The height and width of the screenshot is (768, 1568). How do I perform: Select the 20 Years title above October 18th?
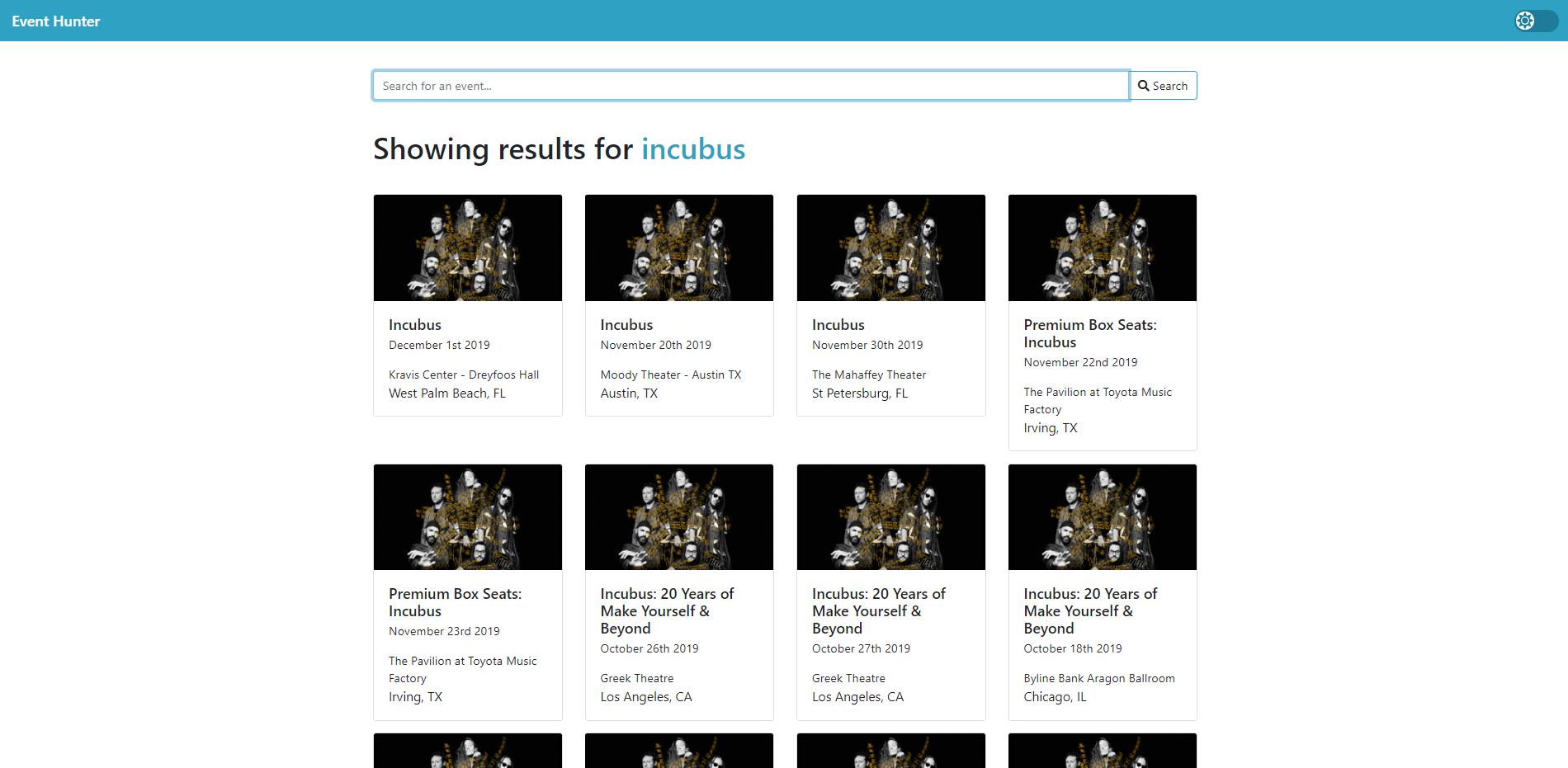(x=1090, y=611)
